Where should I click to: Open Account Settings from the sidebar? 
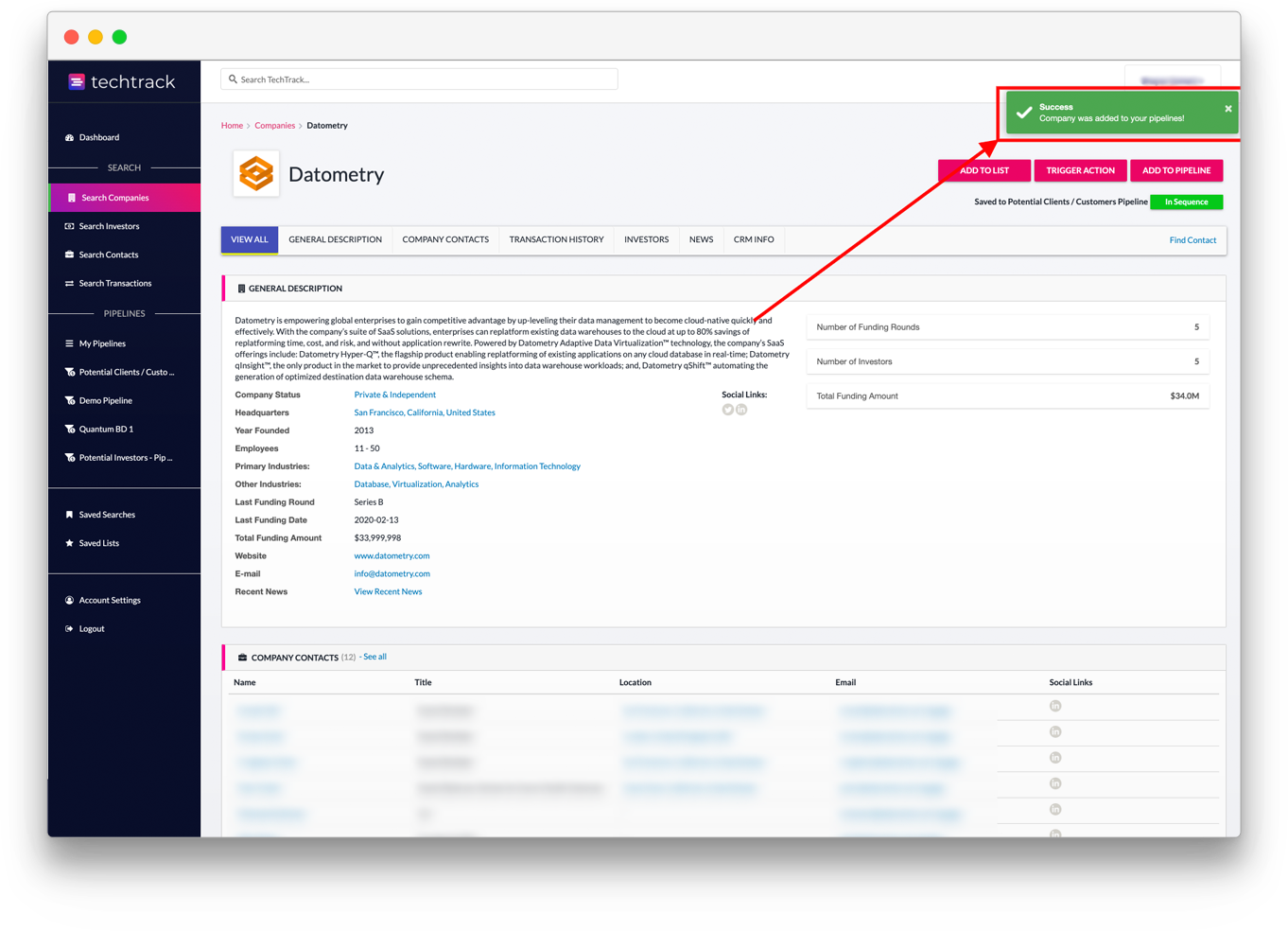[x=109, y=600]
